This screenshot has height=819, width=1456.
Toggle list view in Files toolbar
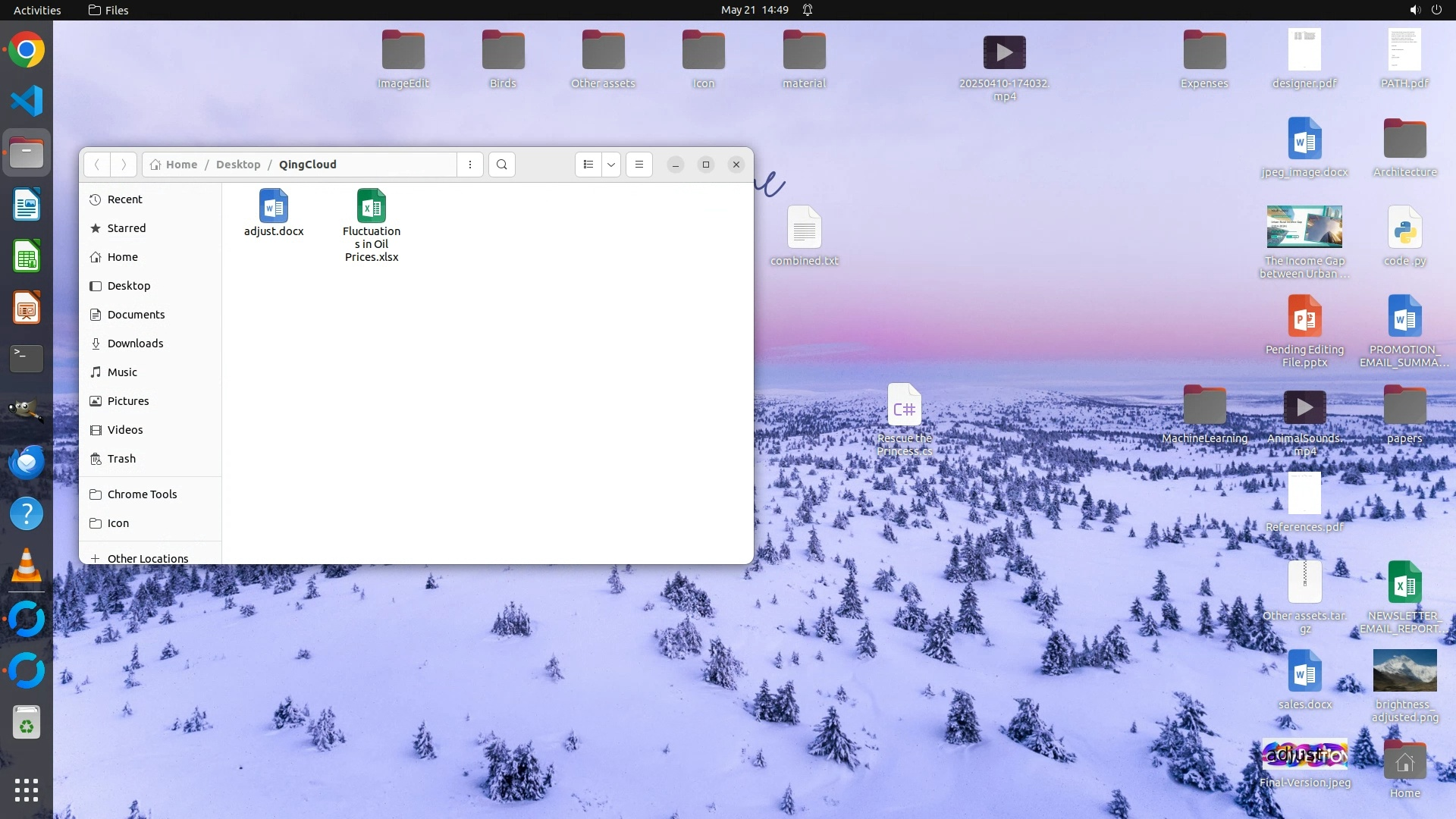point(588,165)
